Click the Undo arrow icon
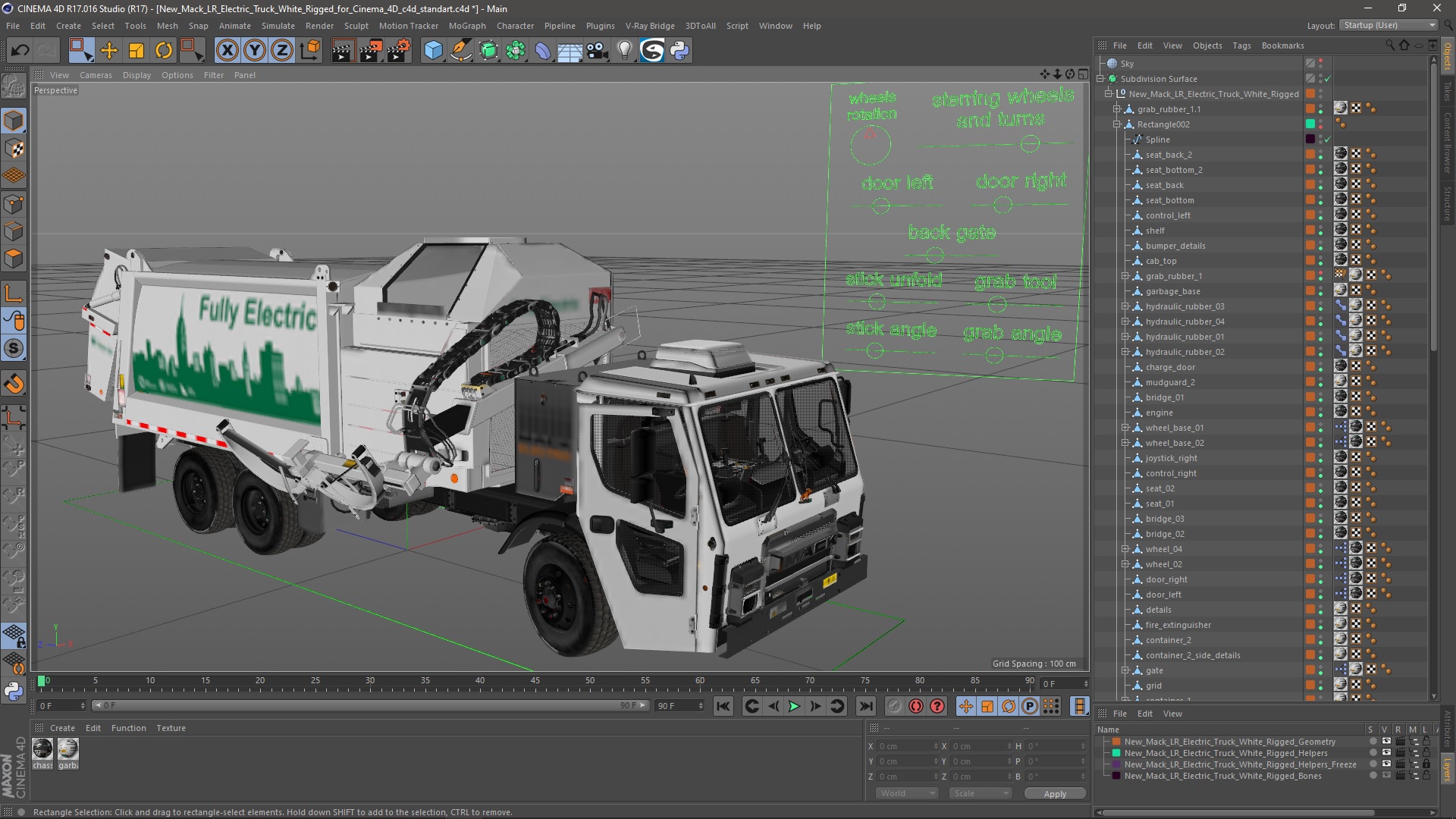This screenshot has width=1456, height=819. [20, 51]
